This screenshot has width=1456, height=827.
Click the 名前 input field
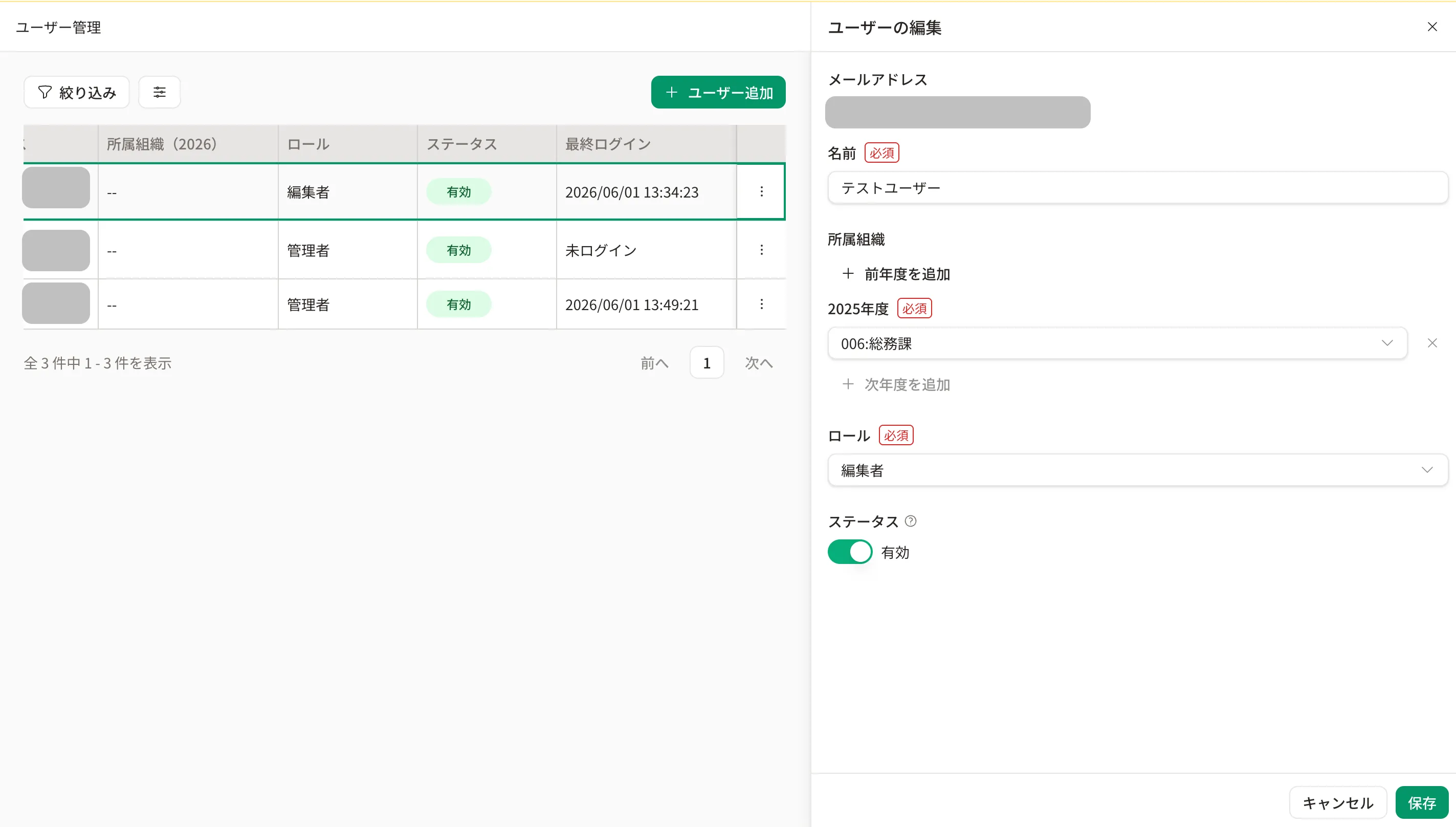click(1138, 187)
